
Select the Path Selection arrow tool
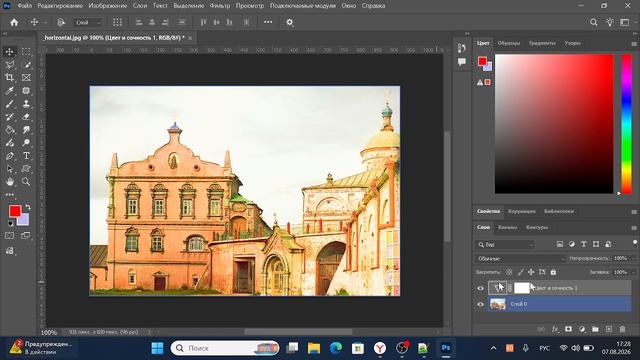point(9,169)
